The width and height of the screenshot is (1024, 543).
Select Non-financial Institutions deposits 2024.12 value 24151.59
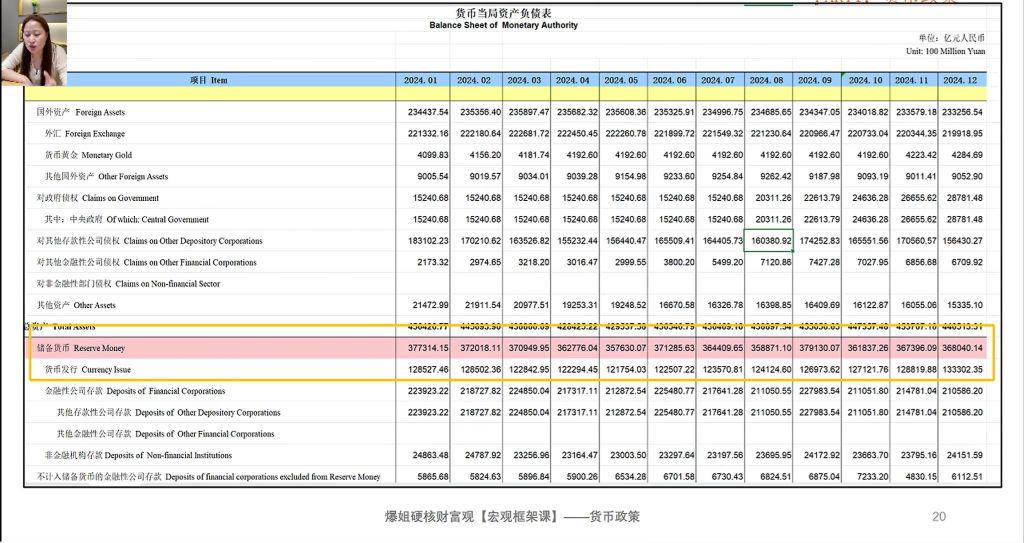click(x=965, y=455)
